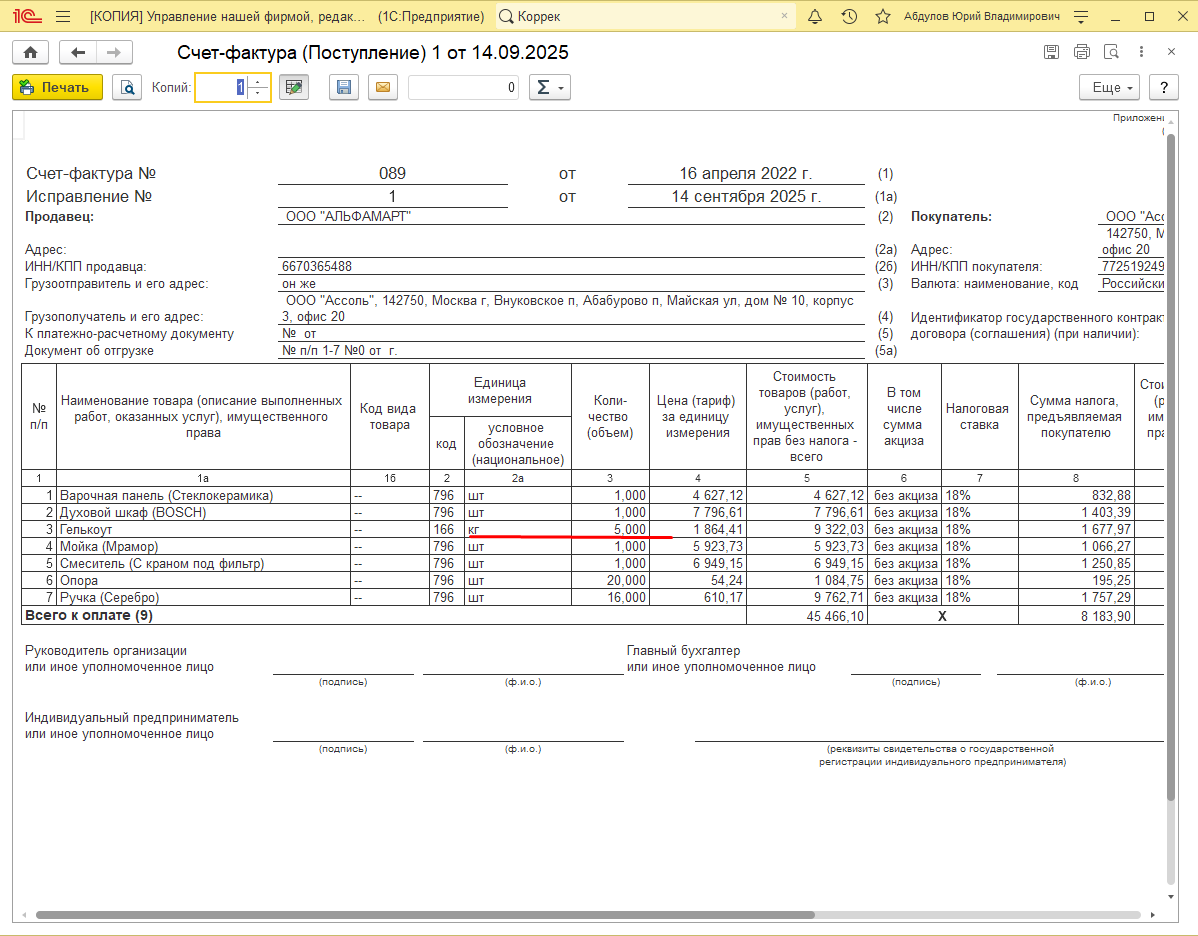
Task: Clear the search box text
Action: tap(784, 15)
